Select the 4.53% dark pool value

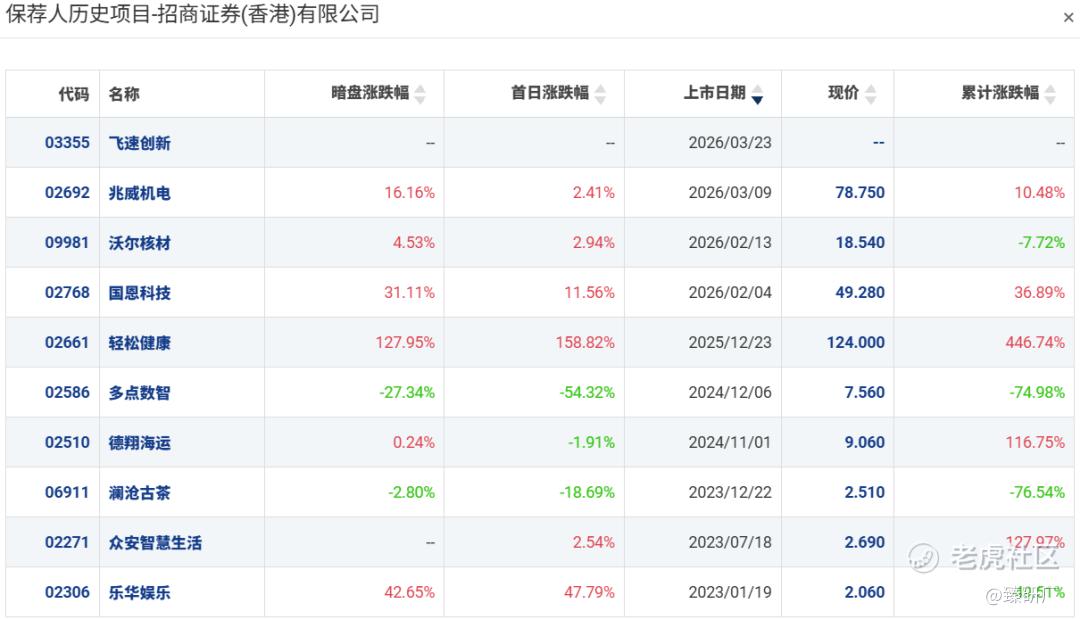click(414, 242)
